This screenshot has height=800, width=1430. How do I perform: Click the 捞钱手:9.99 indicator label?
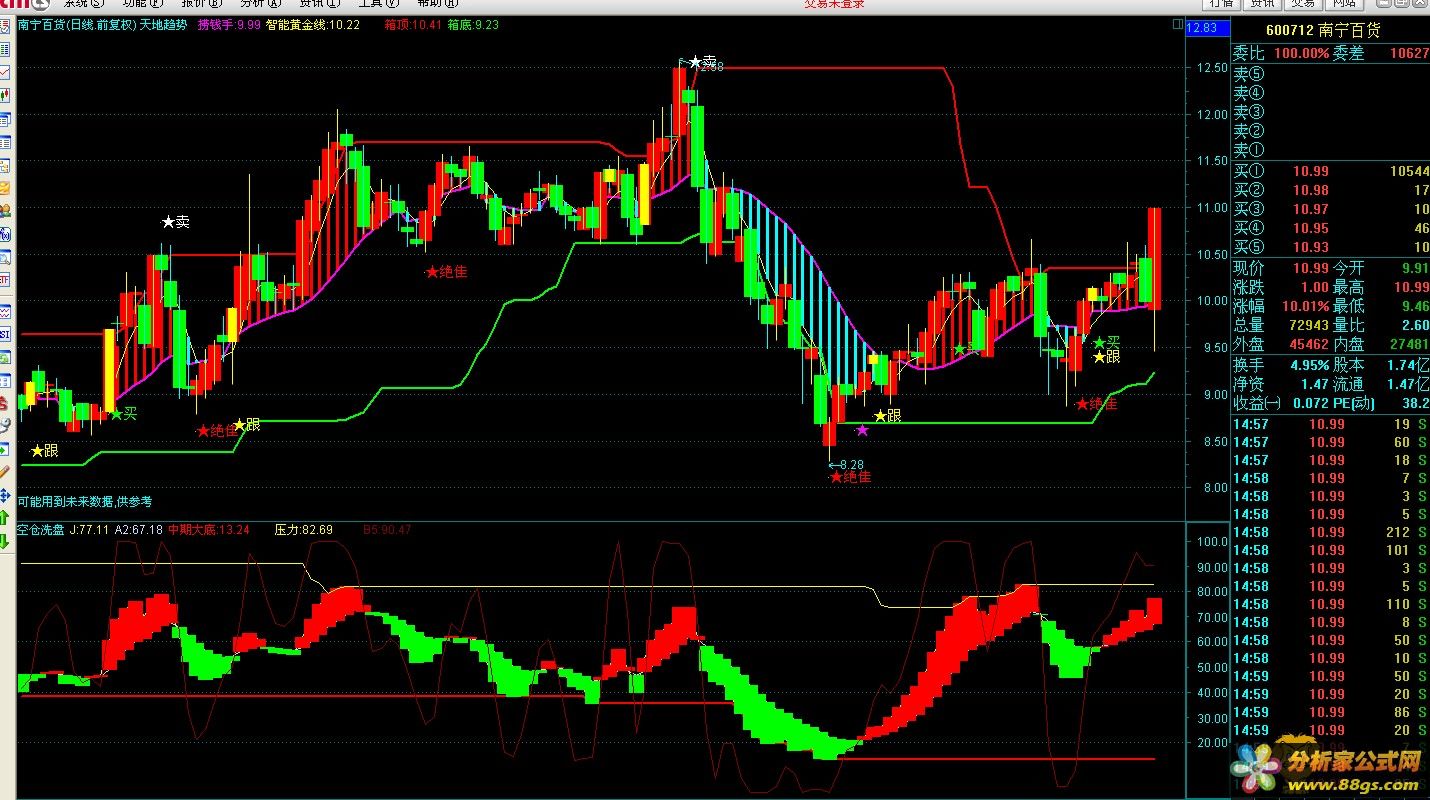[x=229, y=25]
